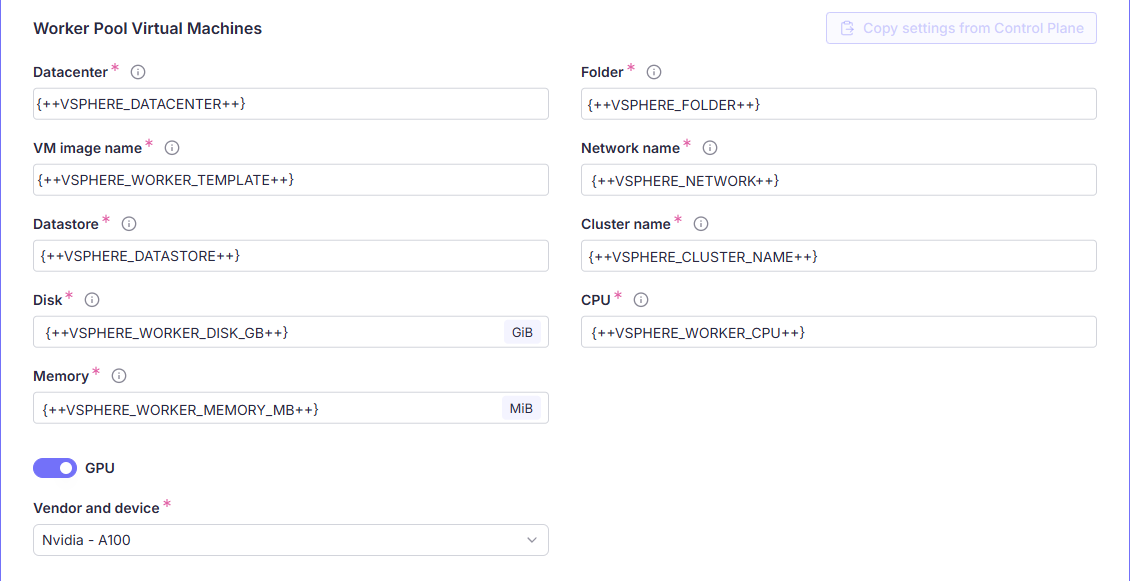
Task: Open the VM image name info tooltip icon
Action: pos(171,148)
